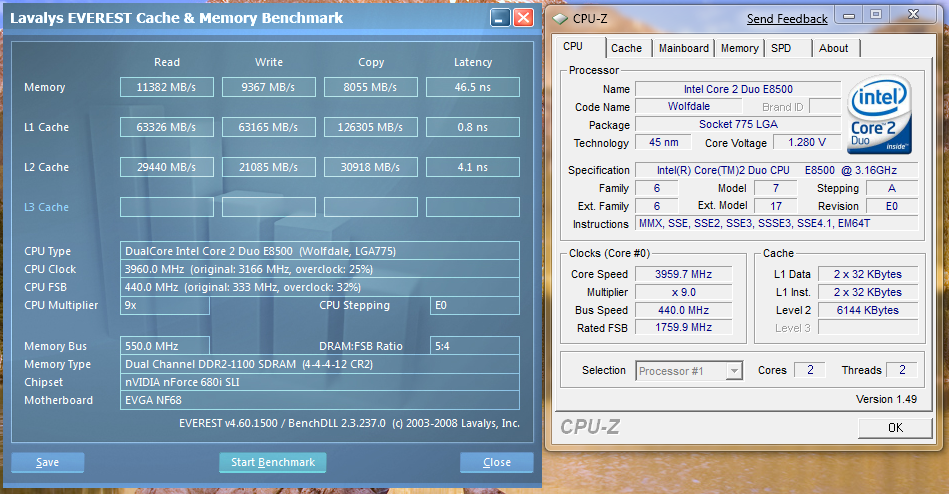This screenshot has width=949, height=494.
Task: Click the Core Voltage field 1.280 V
Action: (807, 142)
